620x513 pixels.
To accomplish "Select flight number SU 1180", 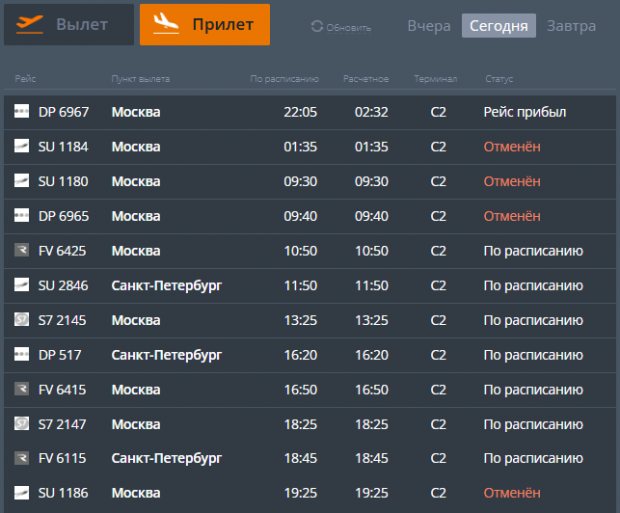I will coord(63,182).
